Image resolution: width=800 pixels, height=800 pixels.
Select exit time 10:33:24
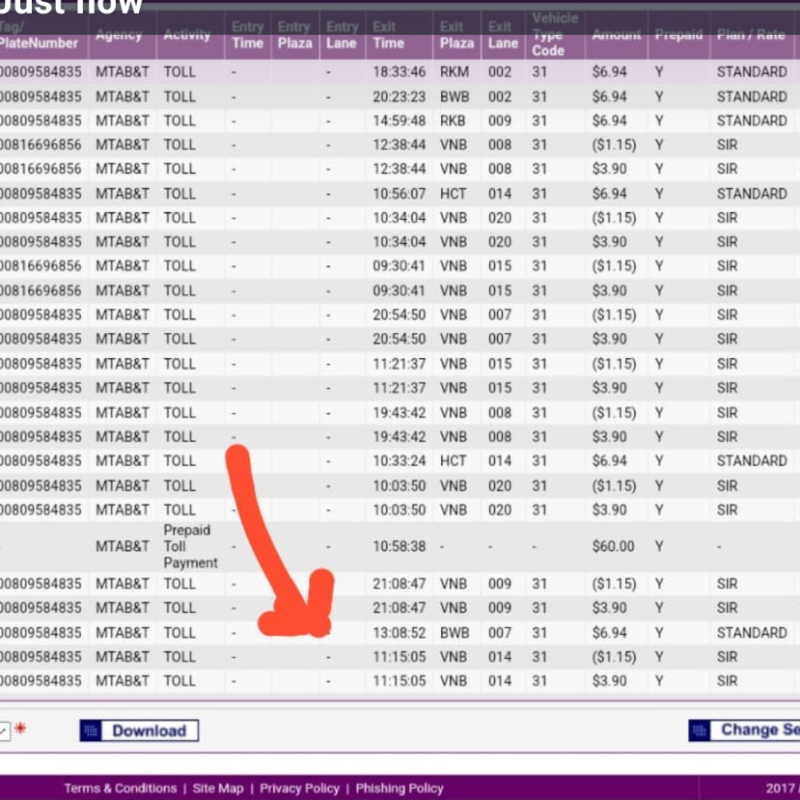point(399,461)
